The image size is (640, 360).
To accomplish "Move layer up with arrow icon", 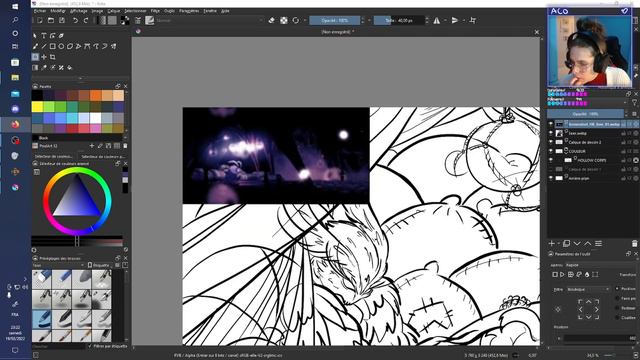I will [587, 244].
